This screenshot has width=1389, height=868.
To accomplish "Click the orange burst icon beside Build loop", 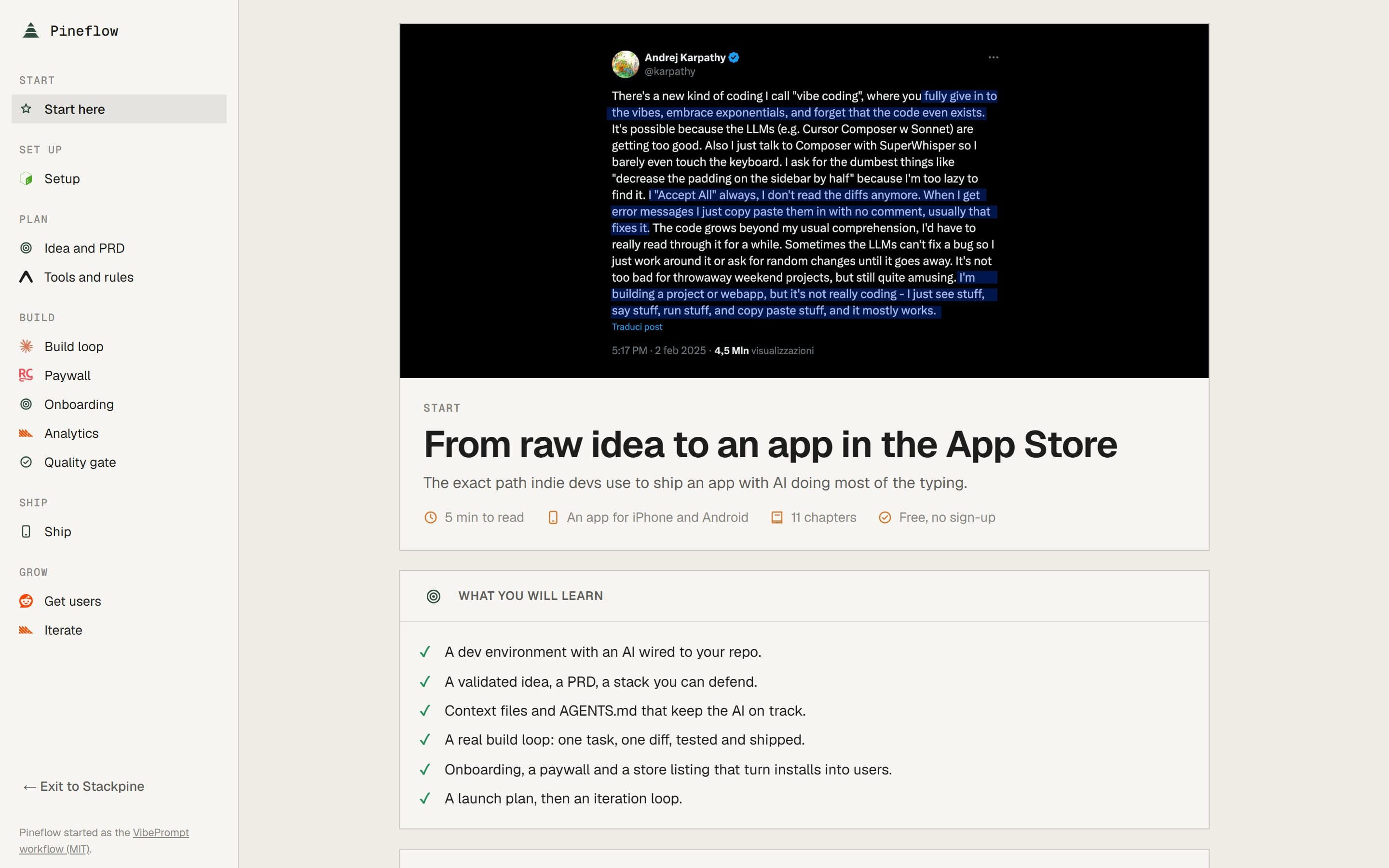I will [x=26, y=346].
